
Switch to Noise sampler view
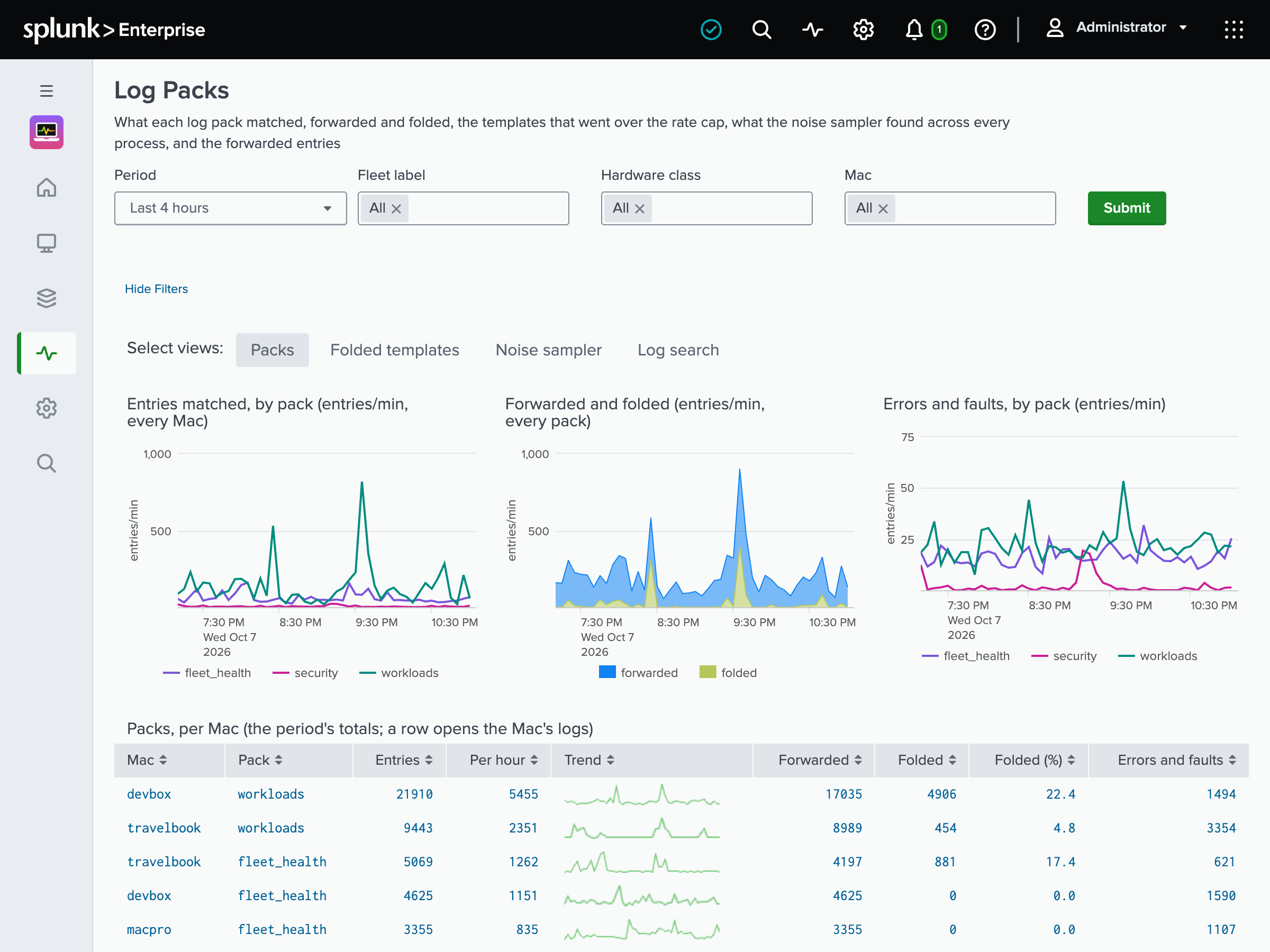[x=548, y=350]
